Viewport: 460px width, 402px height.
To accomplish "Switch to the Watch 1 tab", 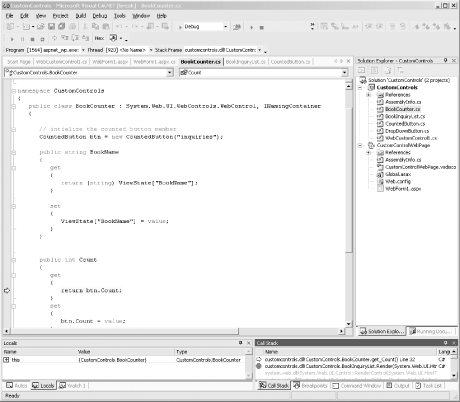I will (x=72, y=386).
